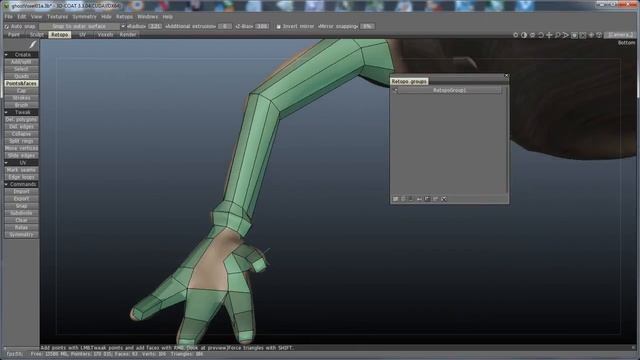This screenshot has height=360, width=640.
Task: Click the Split rings button
Action: [x=21, y=141]
